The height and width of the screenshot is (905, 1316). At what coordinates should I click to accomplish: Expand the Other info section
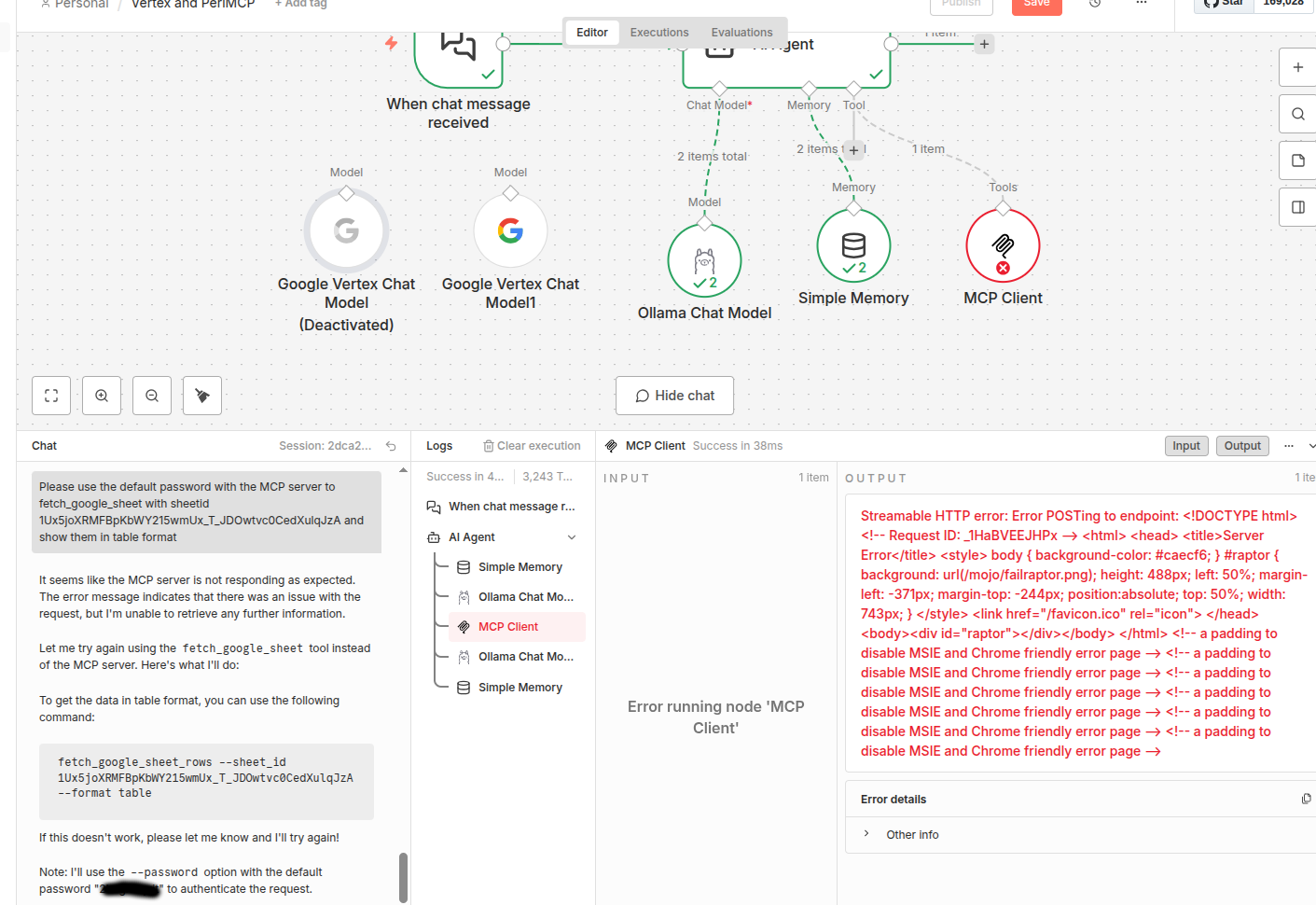point(866,834)
